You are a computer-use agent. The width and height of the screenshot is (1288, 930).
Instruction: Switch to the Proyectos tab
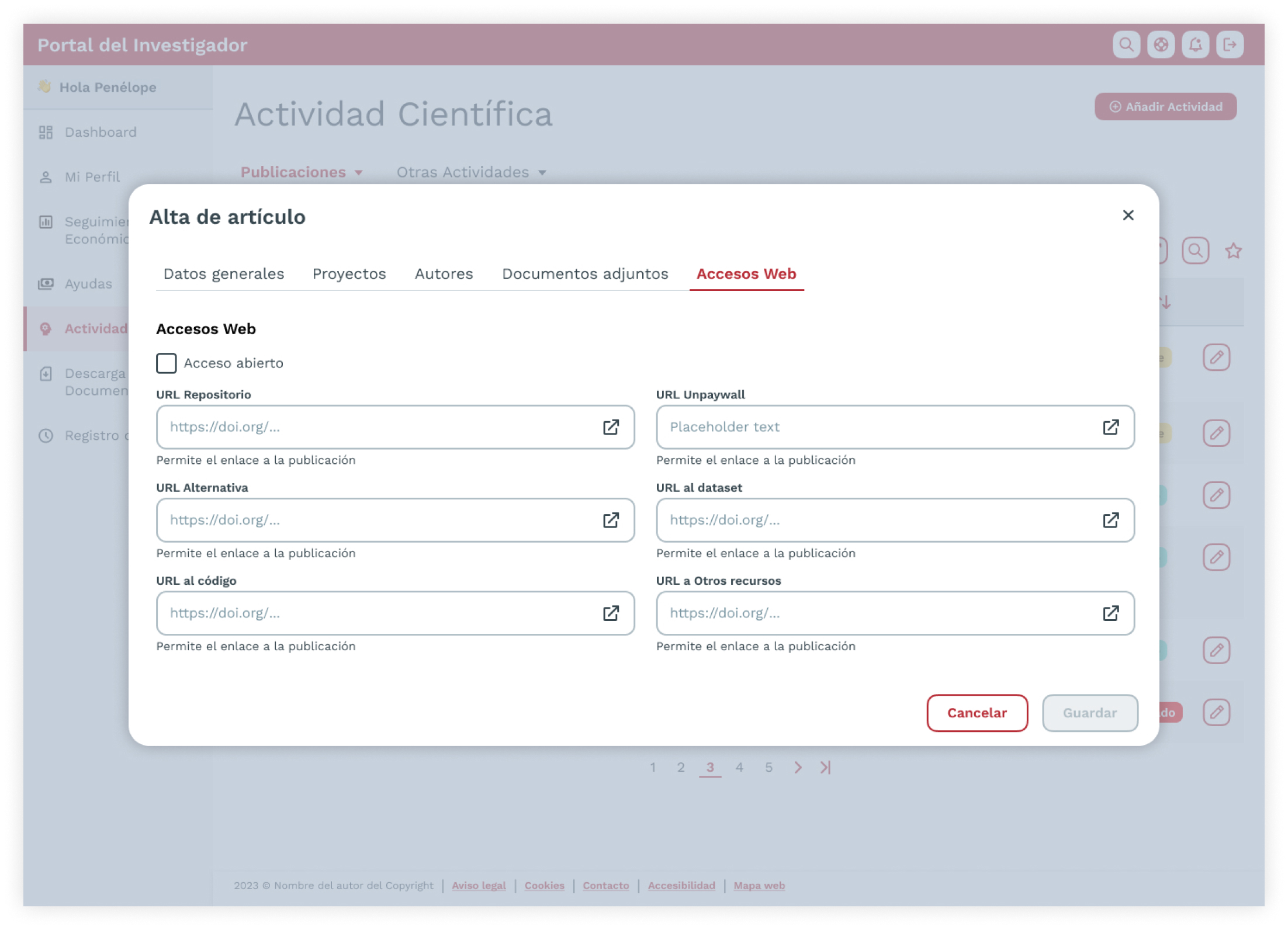(x=349, y=274)
